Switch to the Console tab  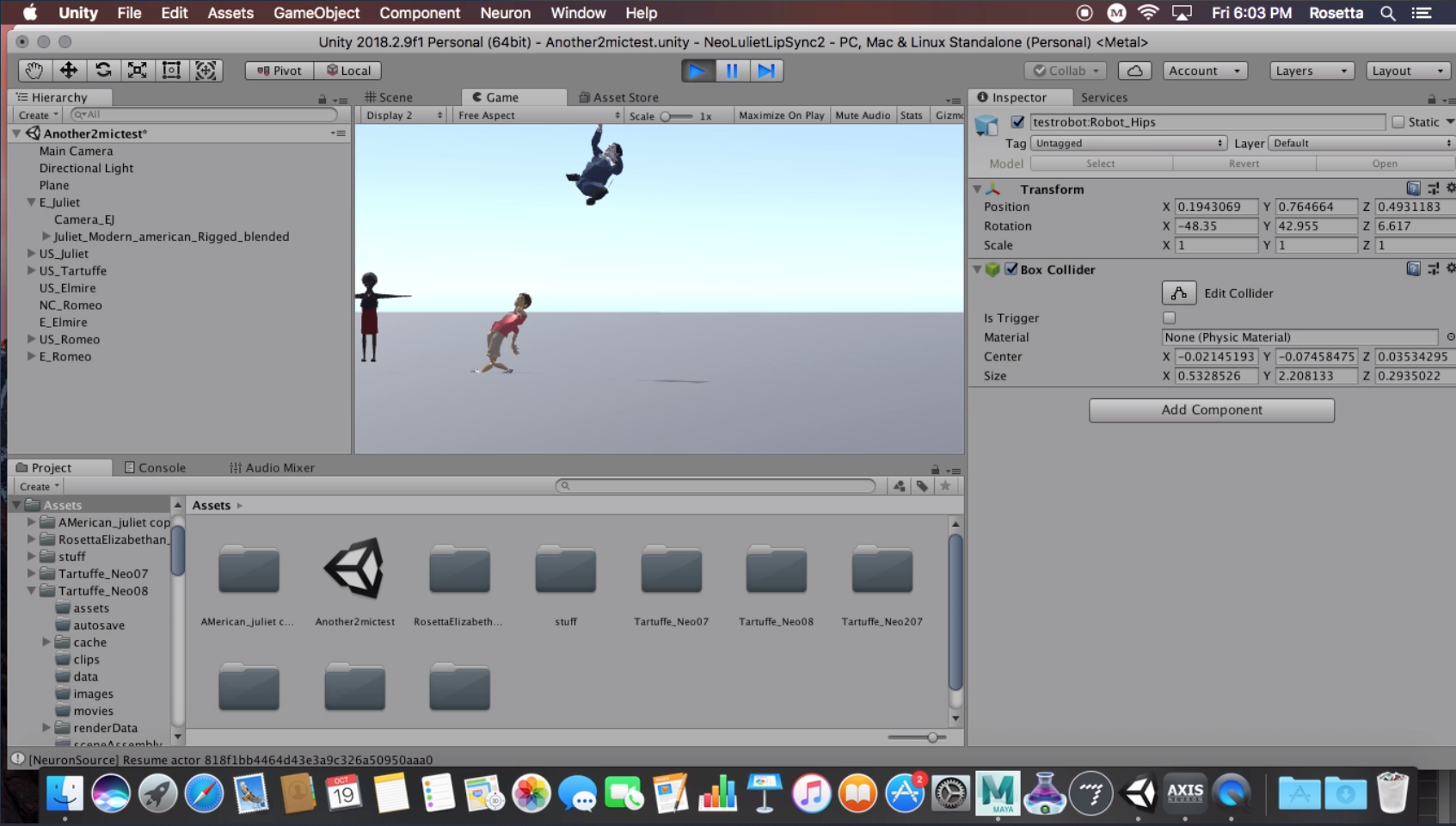point(155,467)
